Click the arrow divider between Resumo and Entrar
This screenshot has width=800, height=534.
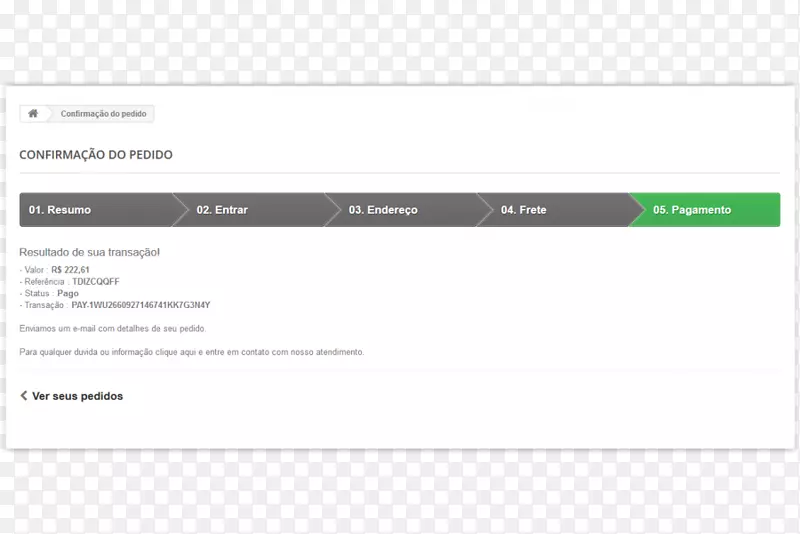point(180,210)
